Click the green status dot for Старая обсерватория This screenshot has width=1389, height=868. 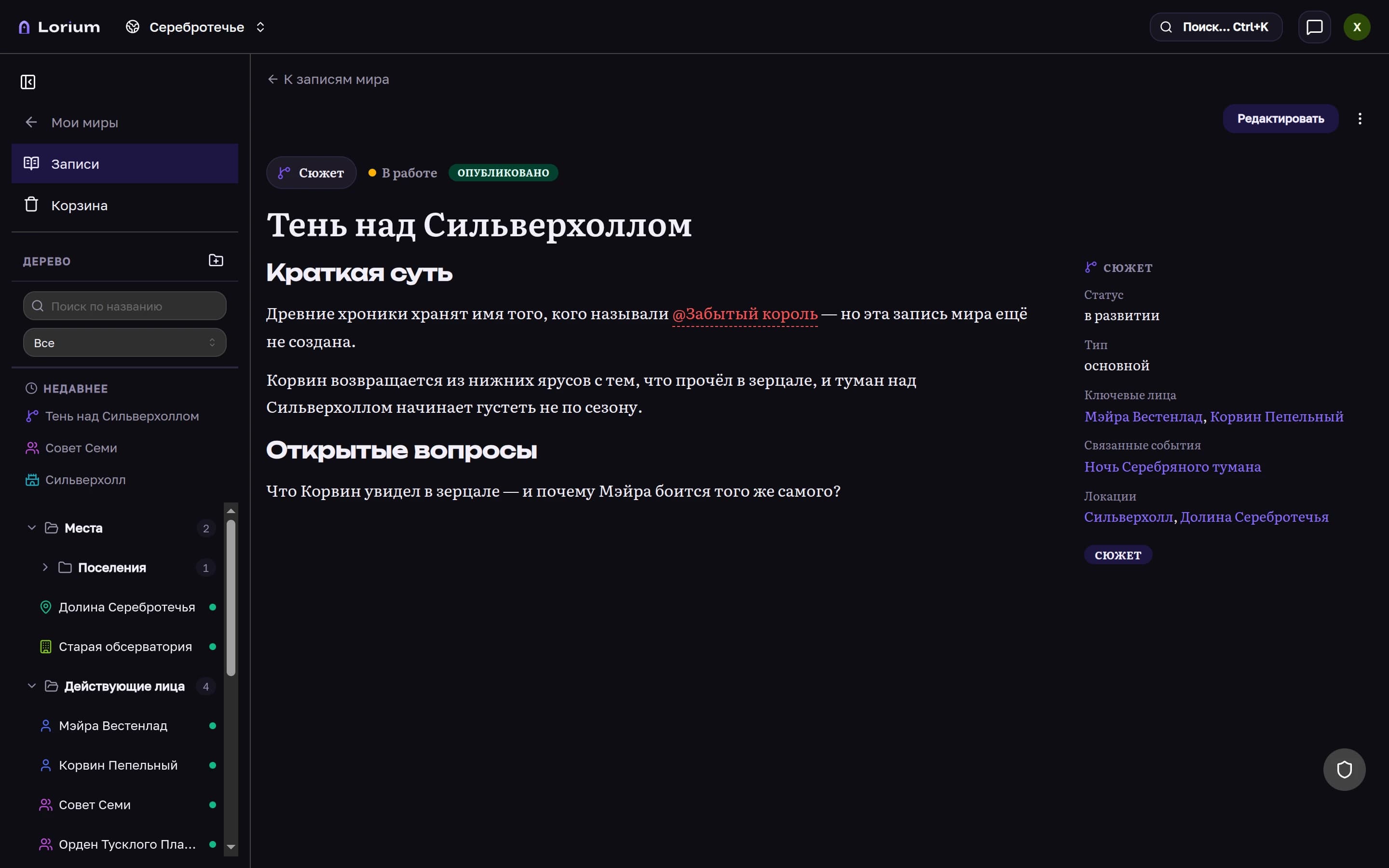coord(212,646)
